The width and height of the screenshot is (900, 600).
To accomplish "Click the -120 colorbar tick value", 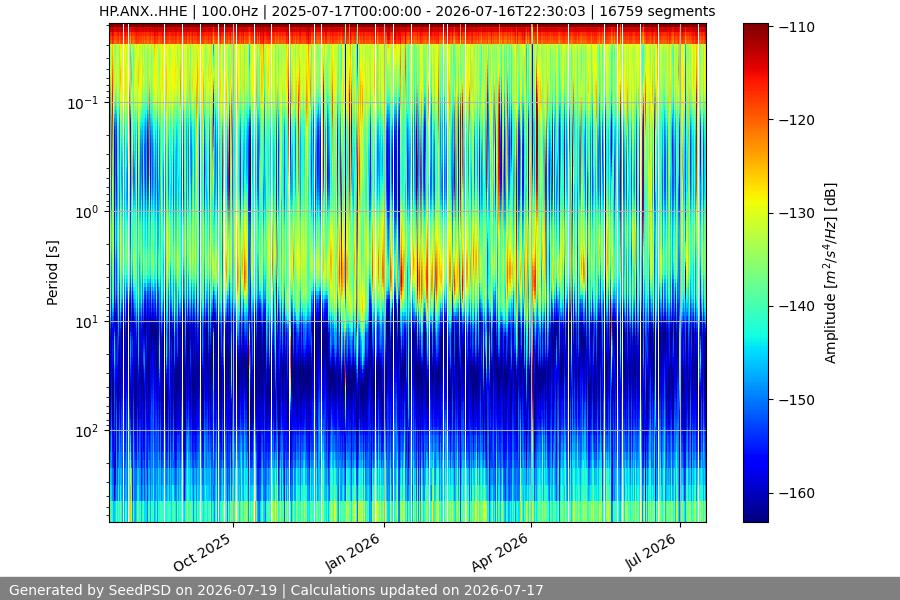I will (797, 120).
